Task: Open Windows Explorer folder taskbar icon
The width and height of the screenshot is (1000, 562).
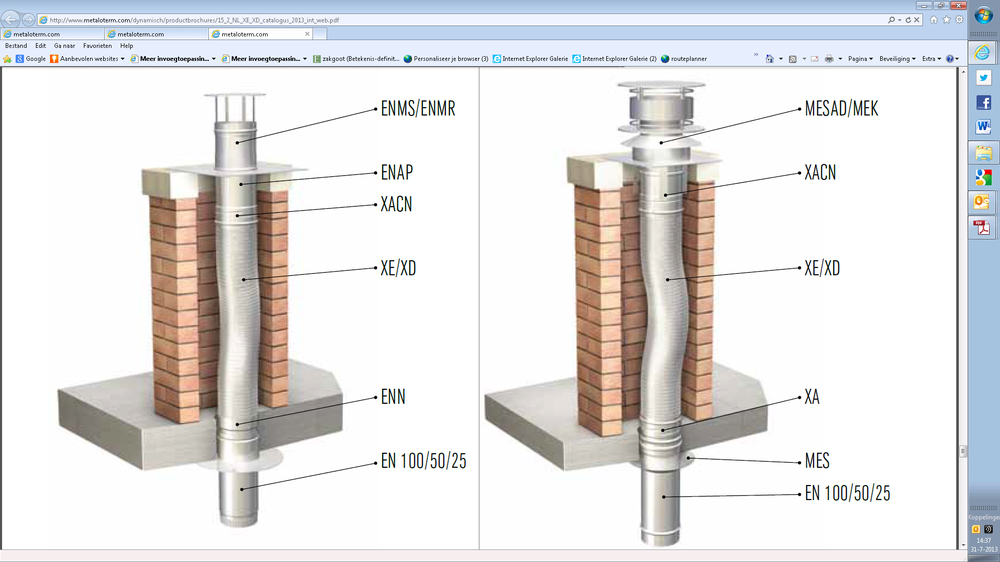Action: [x=983, y=152]
